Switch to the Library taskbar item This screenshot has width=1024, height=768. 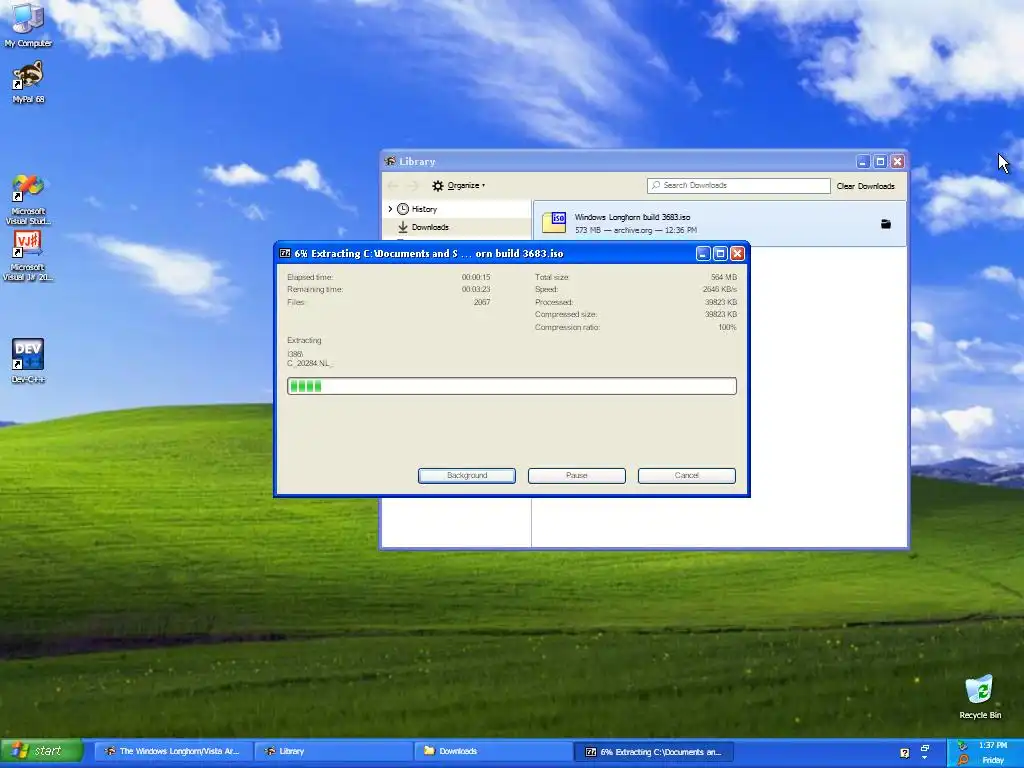(333, 752)
